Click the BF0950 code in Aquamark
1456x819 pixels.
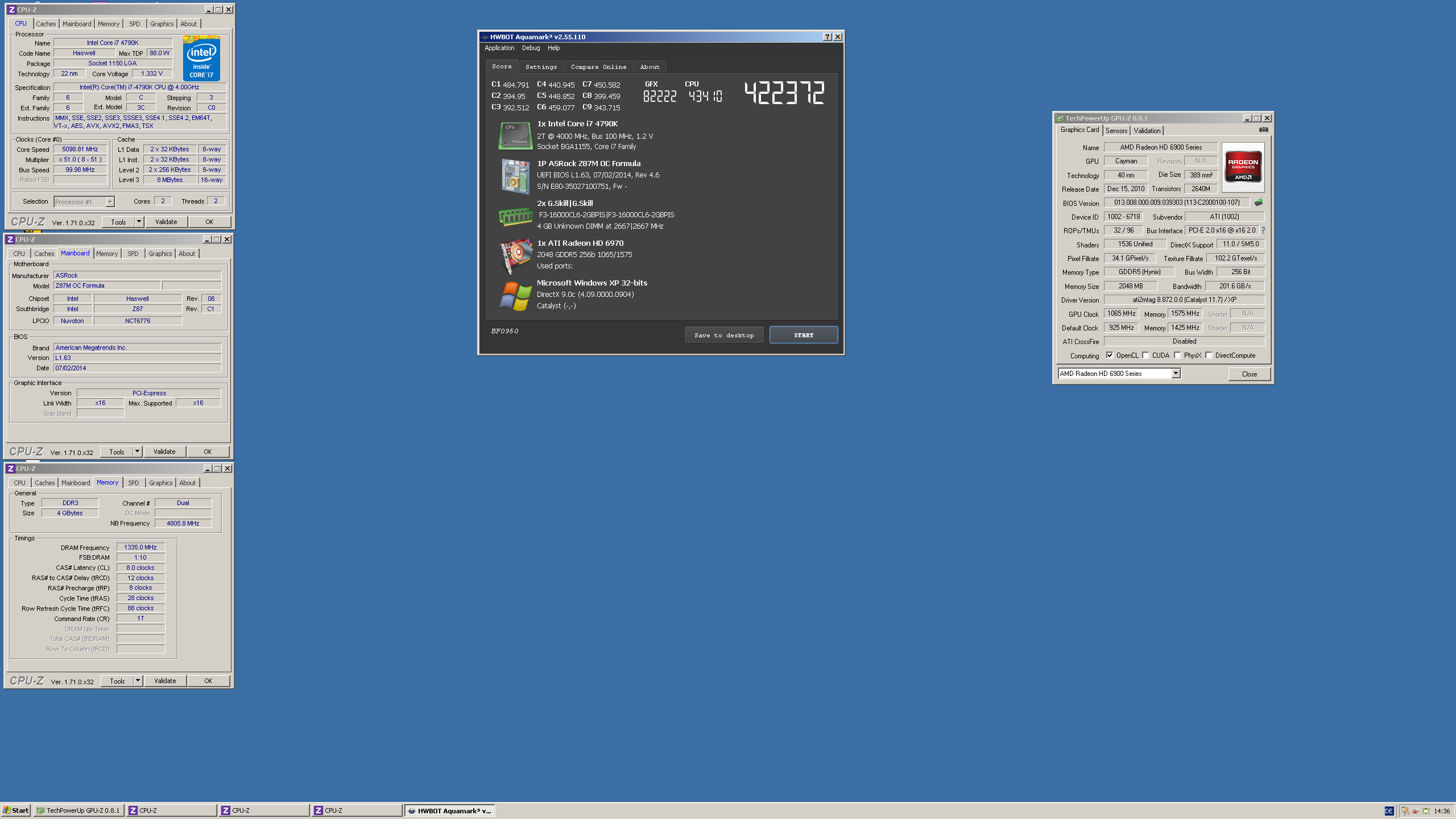[x=504, y=331]
